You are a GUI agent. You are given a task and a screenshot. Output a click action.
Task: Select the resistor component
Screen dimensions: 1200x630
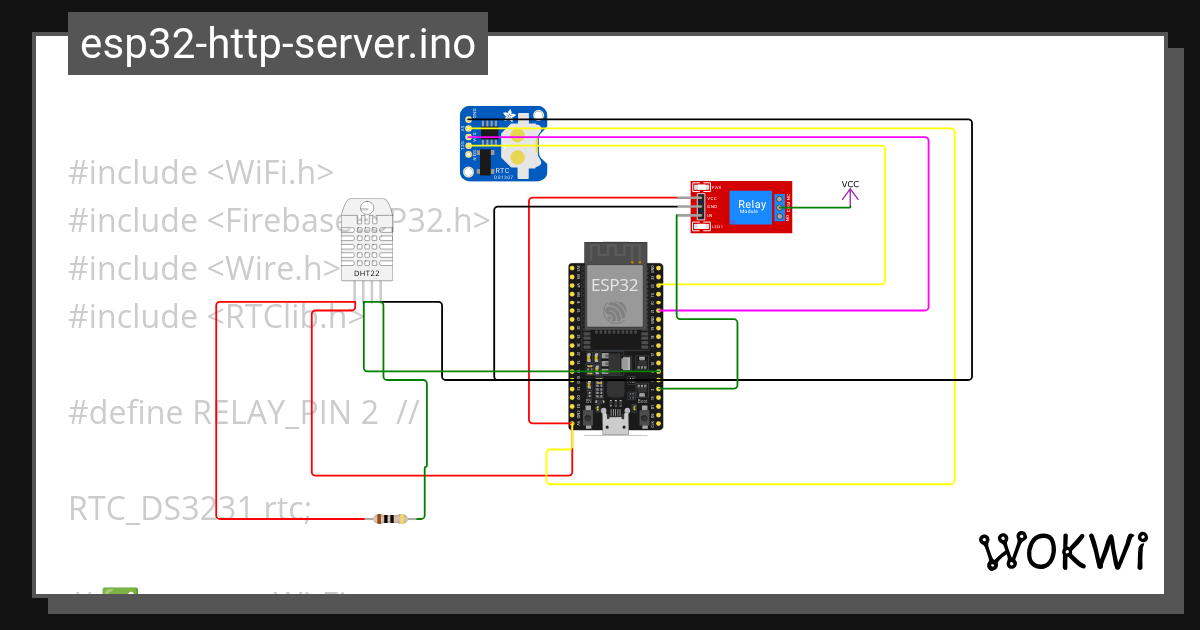(x=390, y=519)
